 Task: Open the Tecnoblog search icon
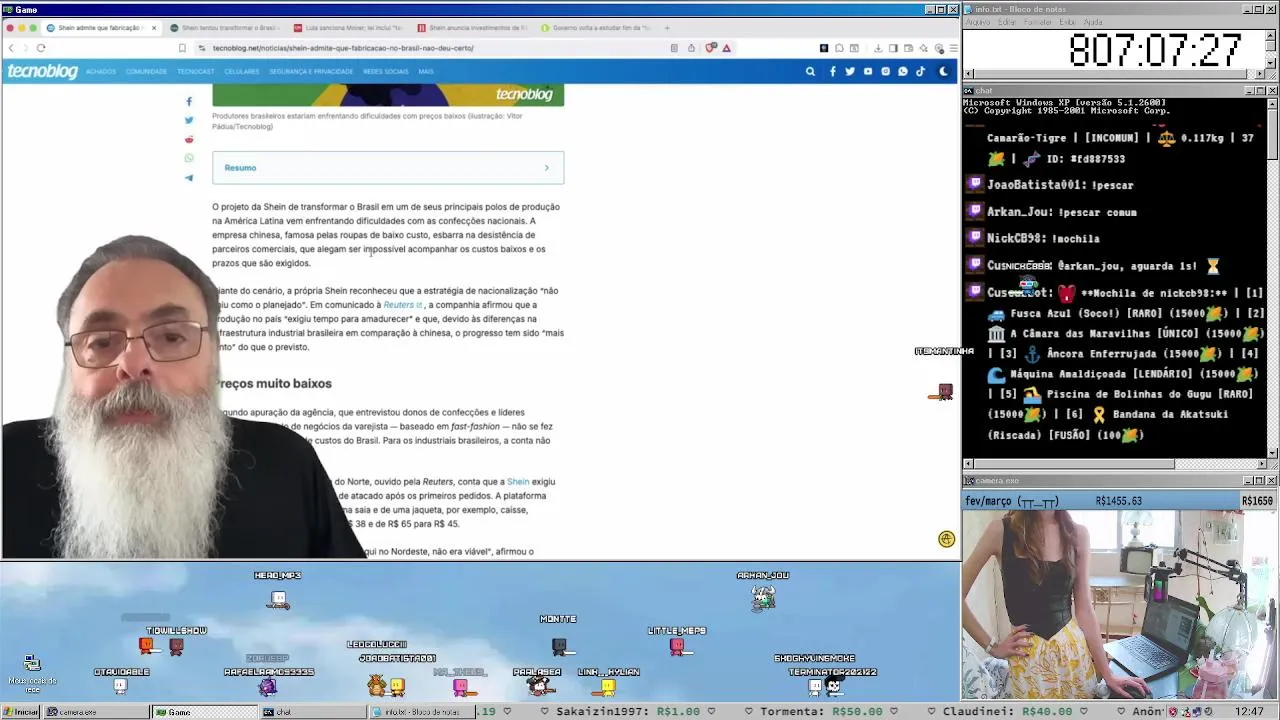click(x=810, y=71)
